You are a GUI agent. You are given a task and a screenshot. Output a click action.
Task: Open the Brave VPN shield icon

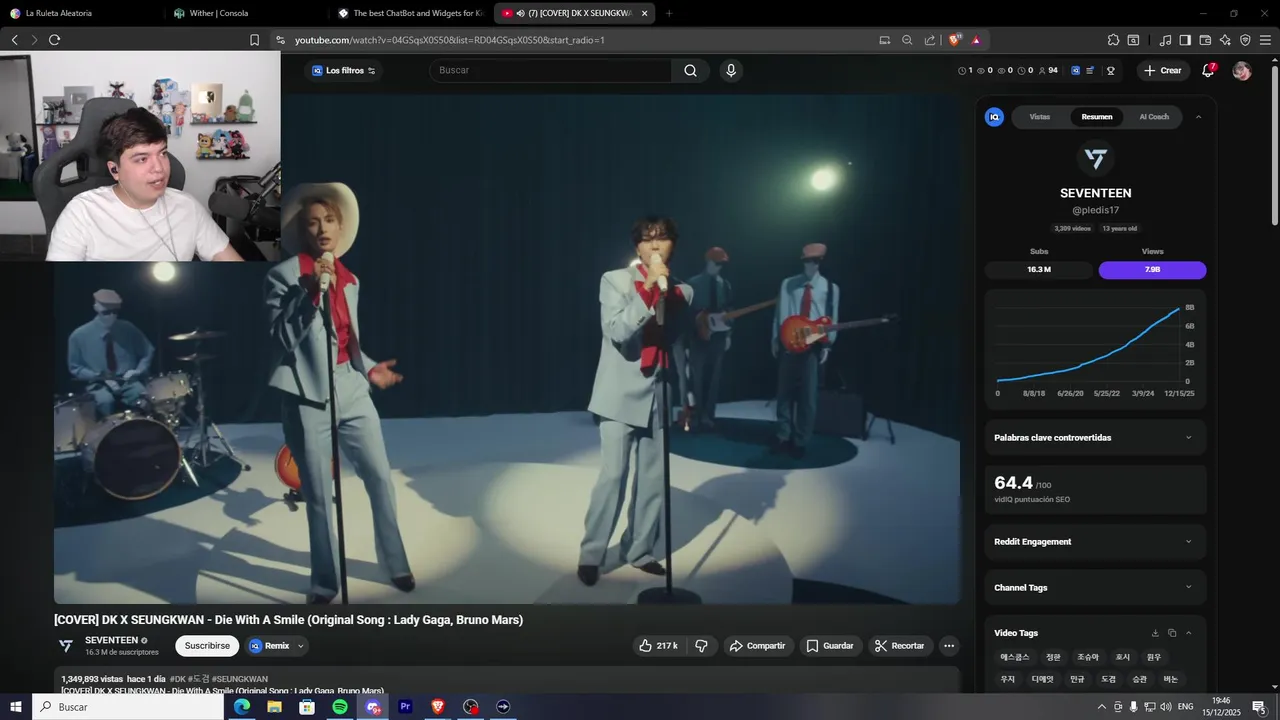click(1245, 40)
